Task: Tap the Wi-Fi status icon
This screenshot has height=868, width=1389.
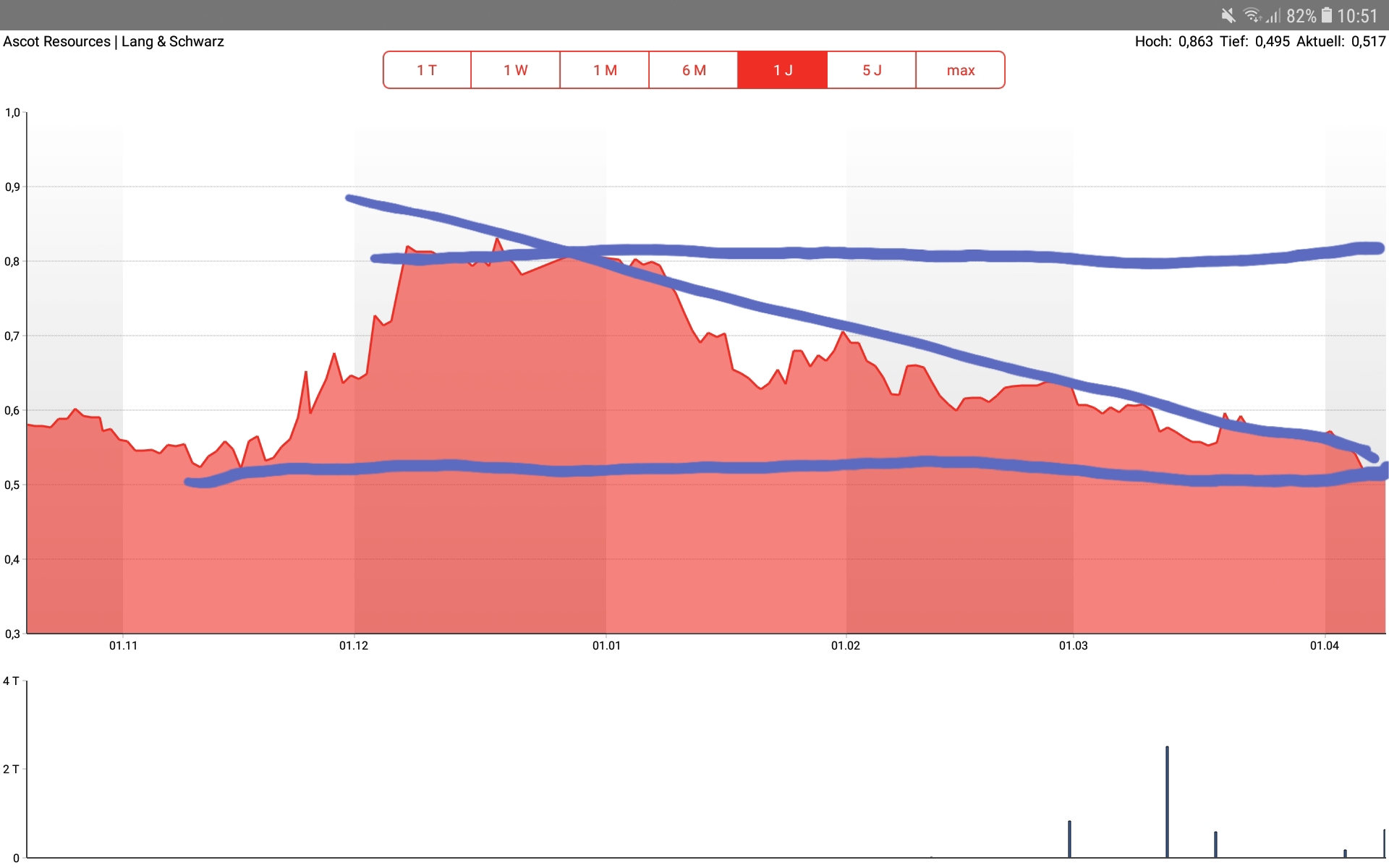Action: [1252, 15]
